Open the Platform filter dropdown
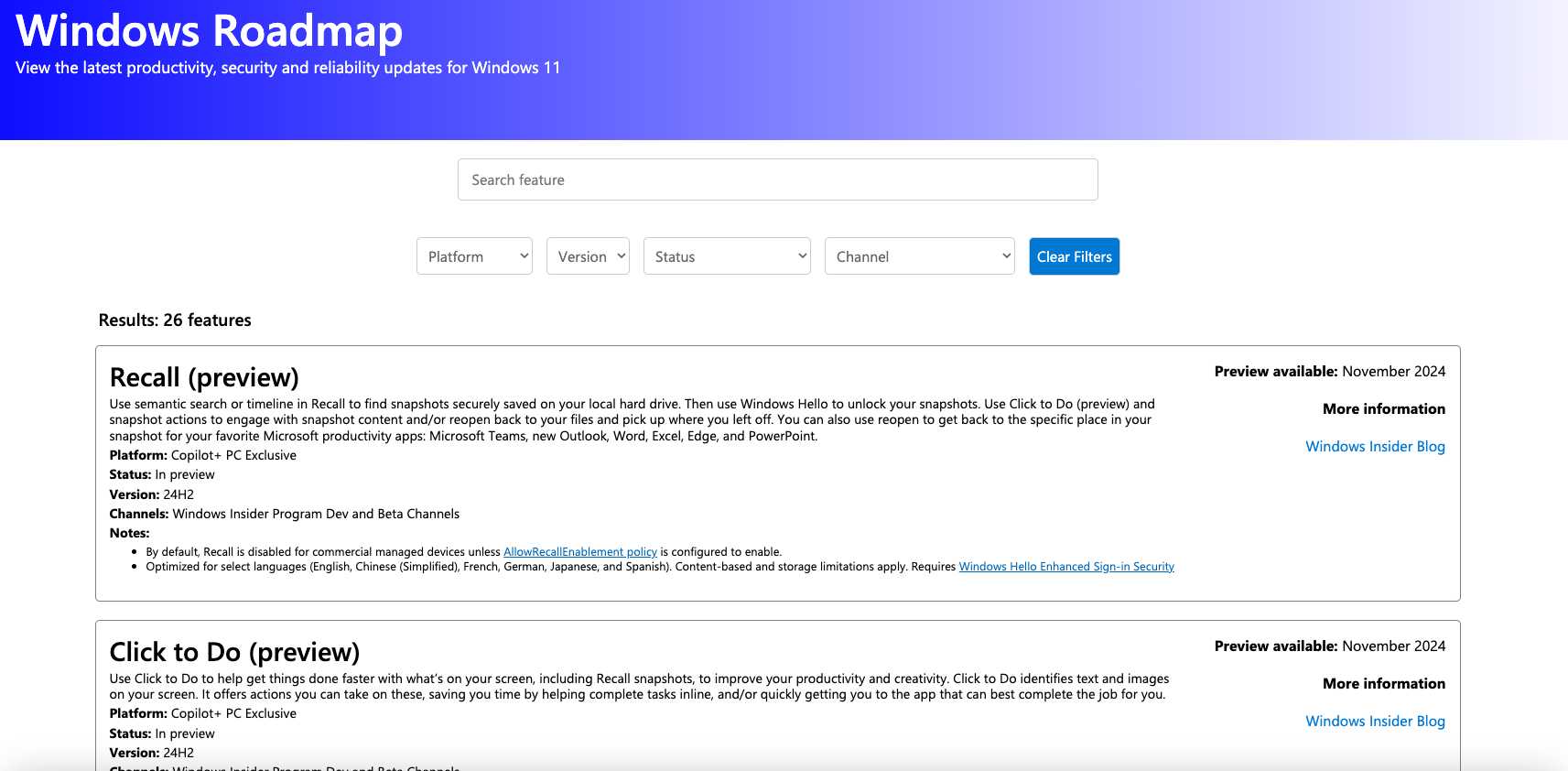 tap(474, 256)
